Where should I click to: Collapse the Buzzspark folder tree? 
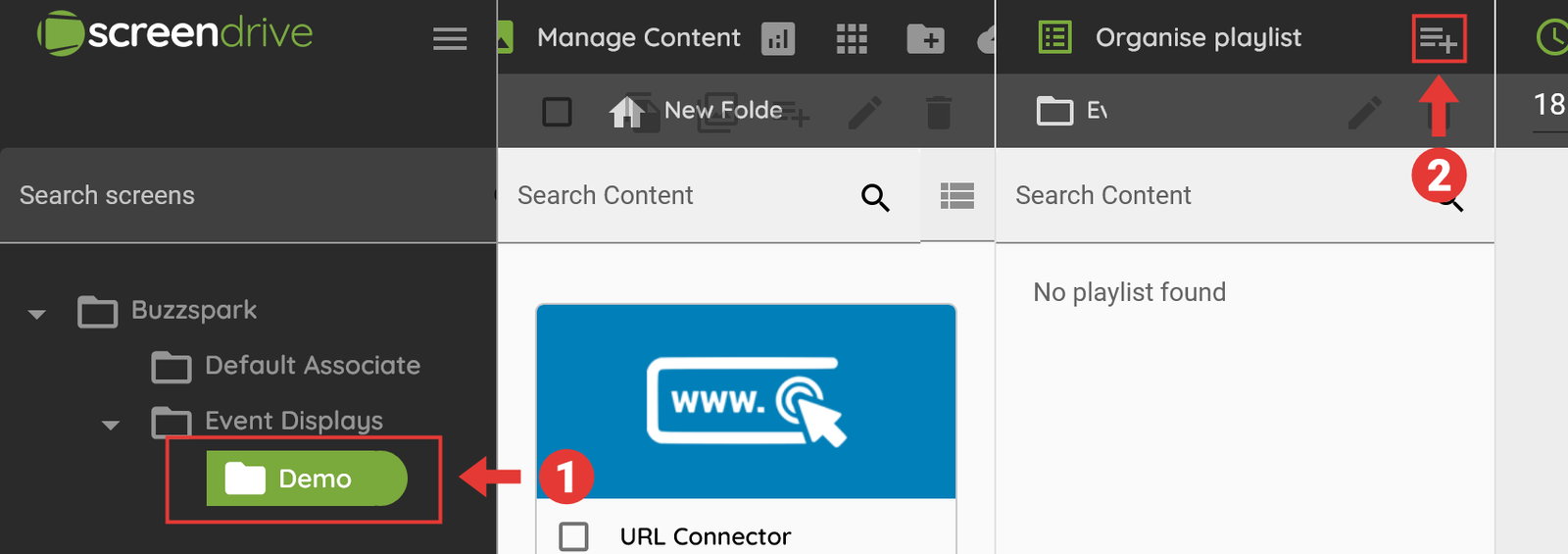click(x=37, y=314)
